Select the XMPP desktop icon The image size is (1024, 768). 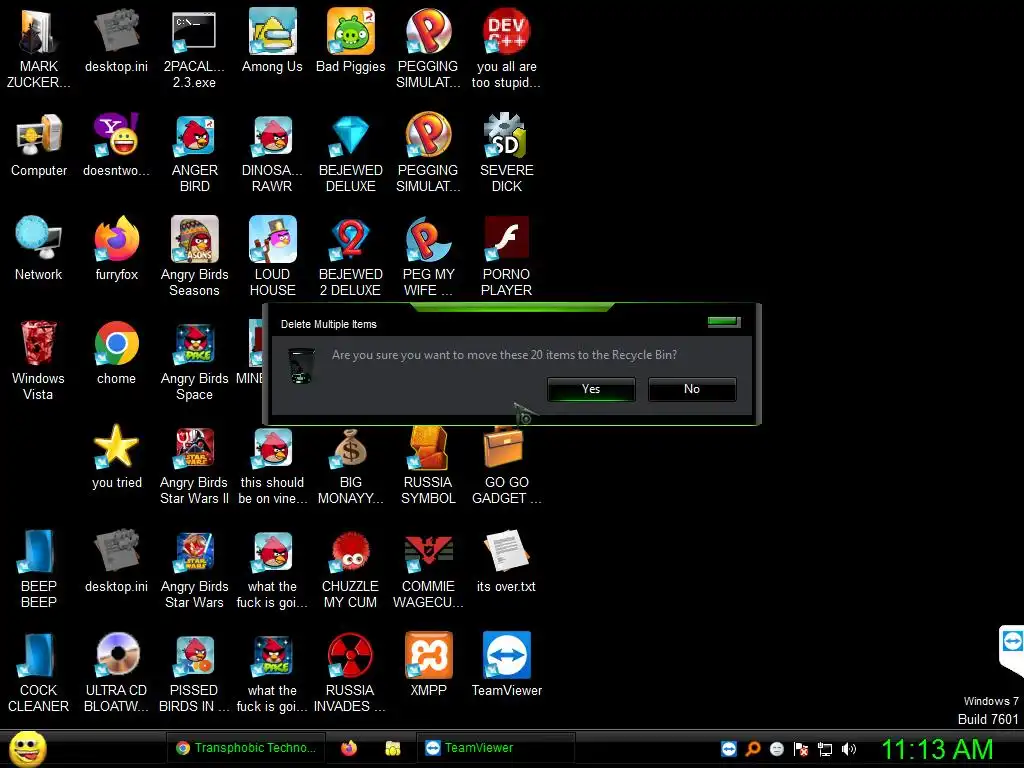coord(428,665)
